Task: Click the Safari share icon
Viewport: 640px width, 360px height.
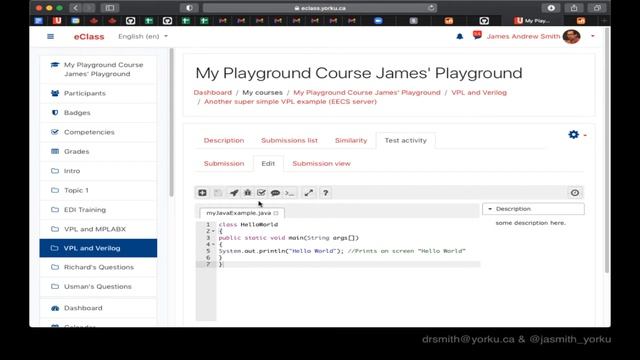Action: (x=574, y=8)
